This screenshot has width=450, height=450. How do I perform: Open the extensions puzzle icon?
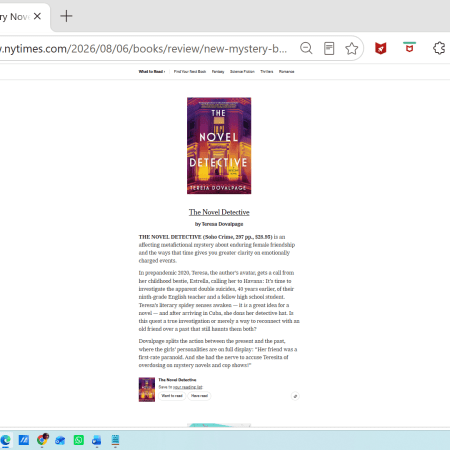[x=439, y=48]
